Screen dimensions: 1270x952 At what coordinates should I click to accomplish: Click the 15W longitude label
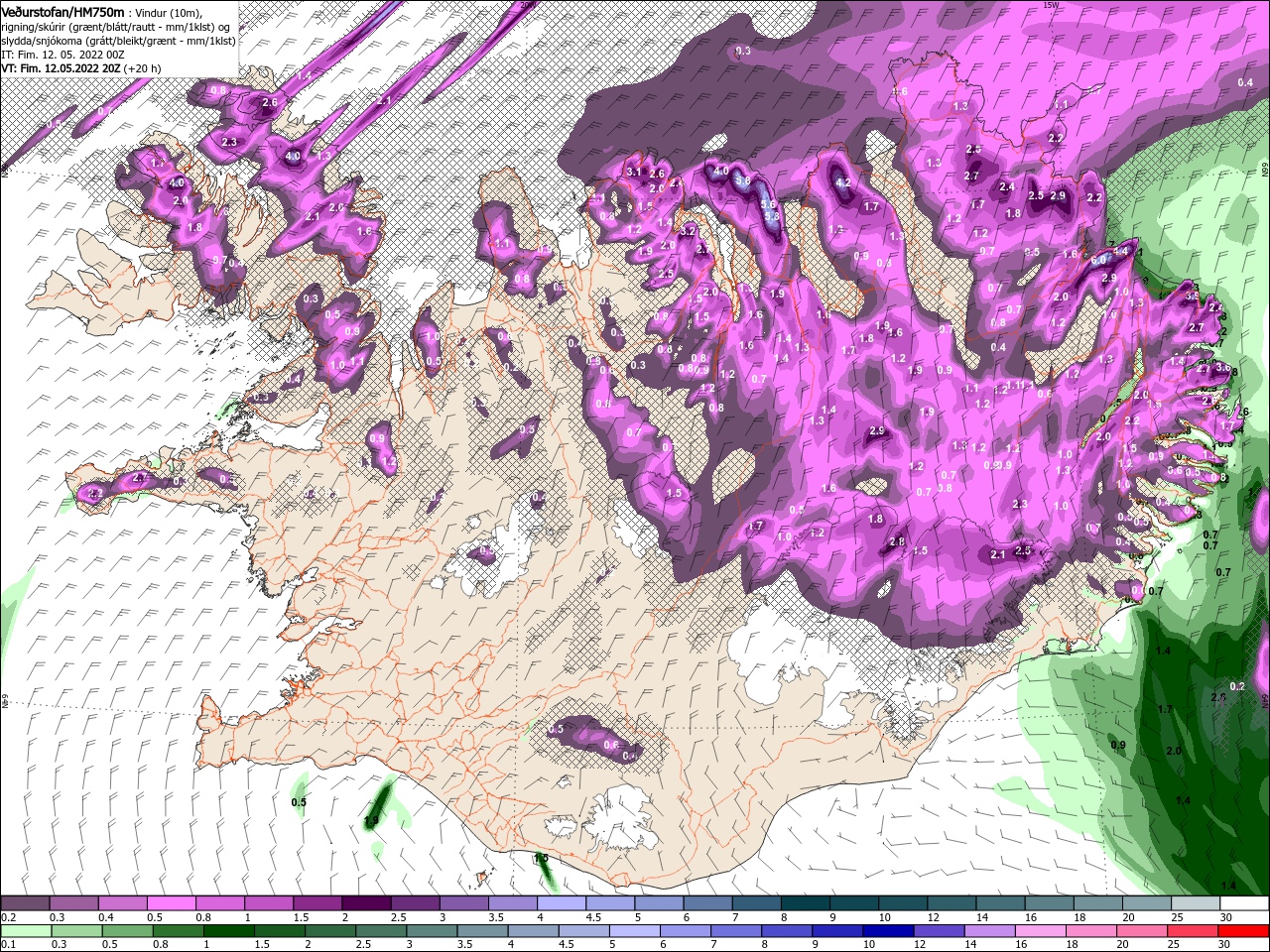click(x=1053, y=5)
